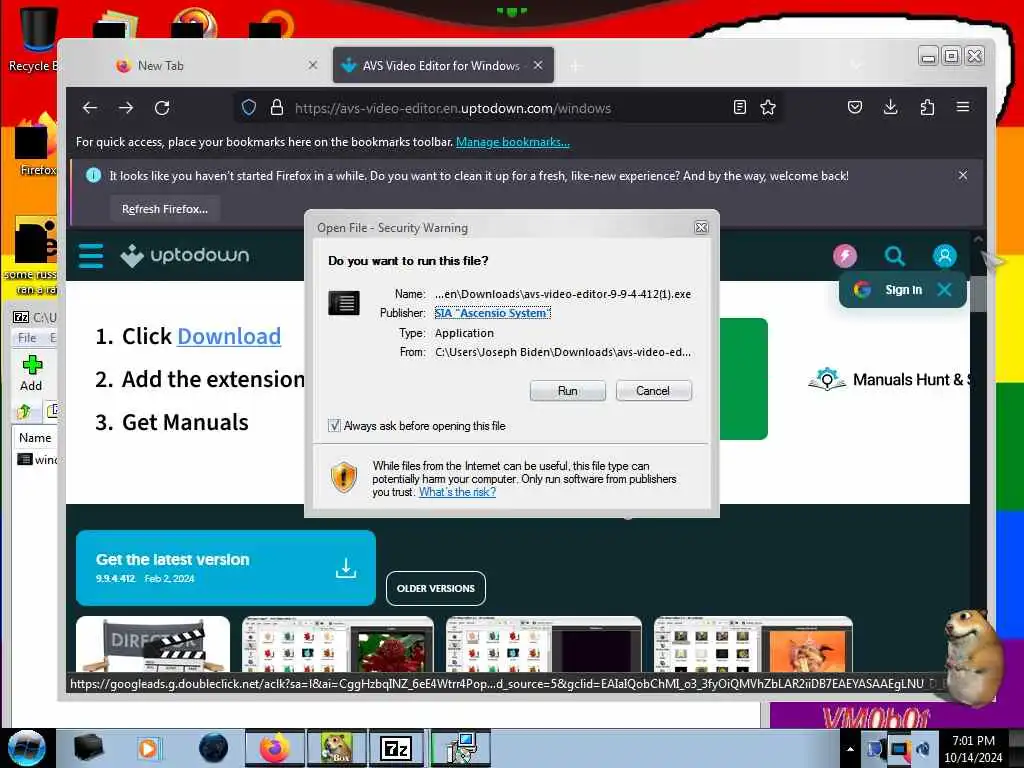
Task: Open uptodown search
Action: [895, 255]
